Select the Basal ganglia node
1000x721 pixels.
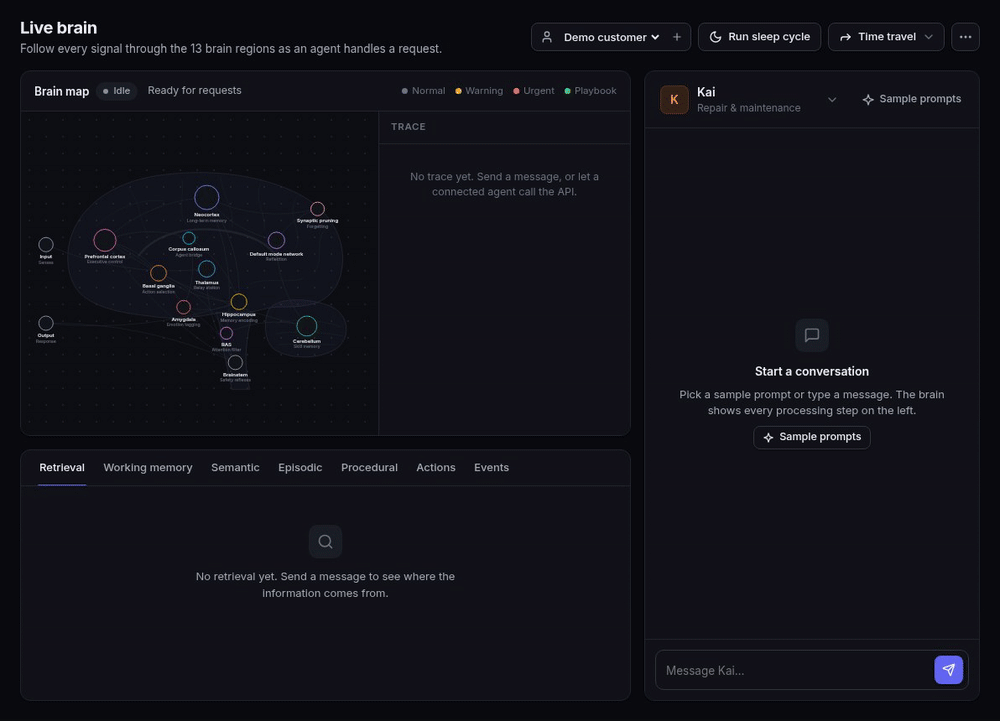coord(158,273)
